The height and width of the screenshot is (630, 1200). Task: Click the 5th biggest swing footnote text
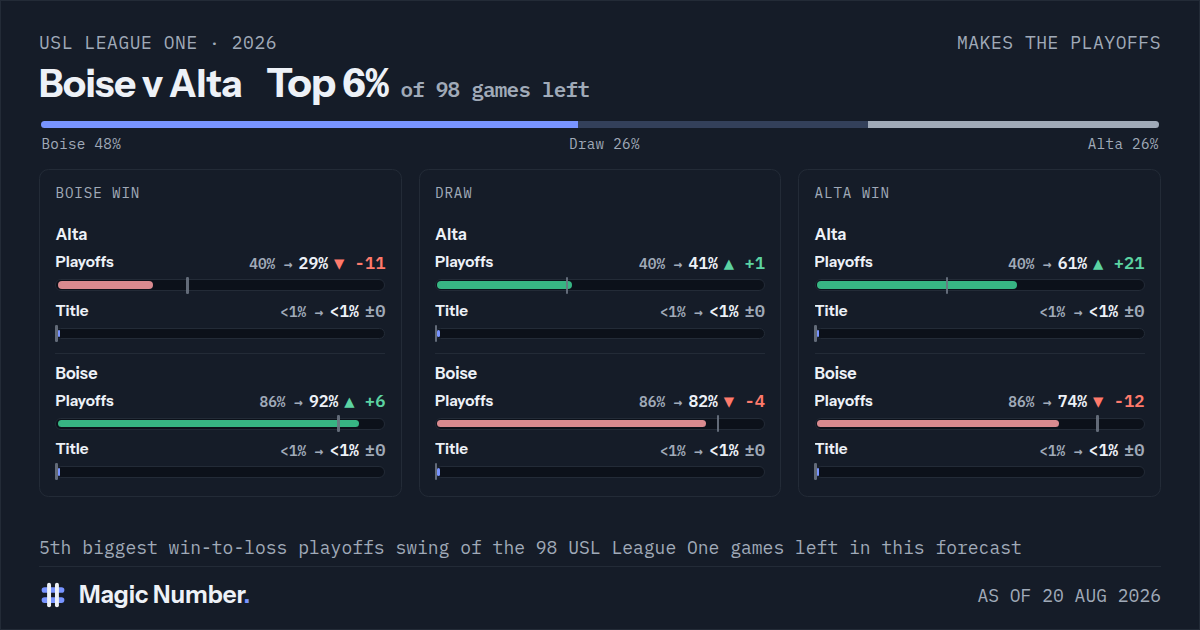point(531,548)
